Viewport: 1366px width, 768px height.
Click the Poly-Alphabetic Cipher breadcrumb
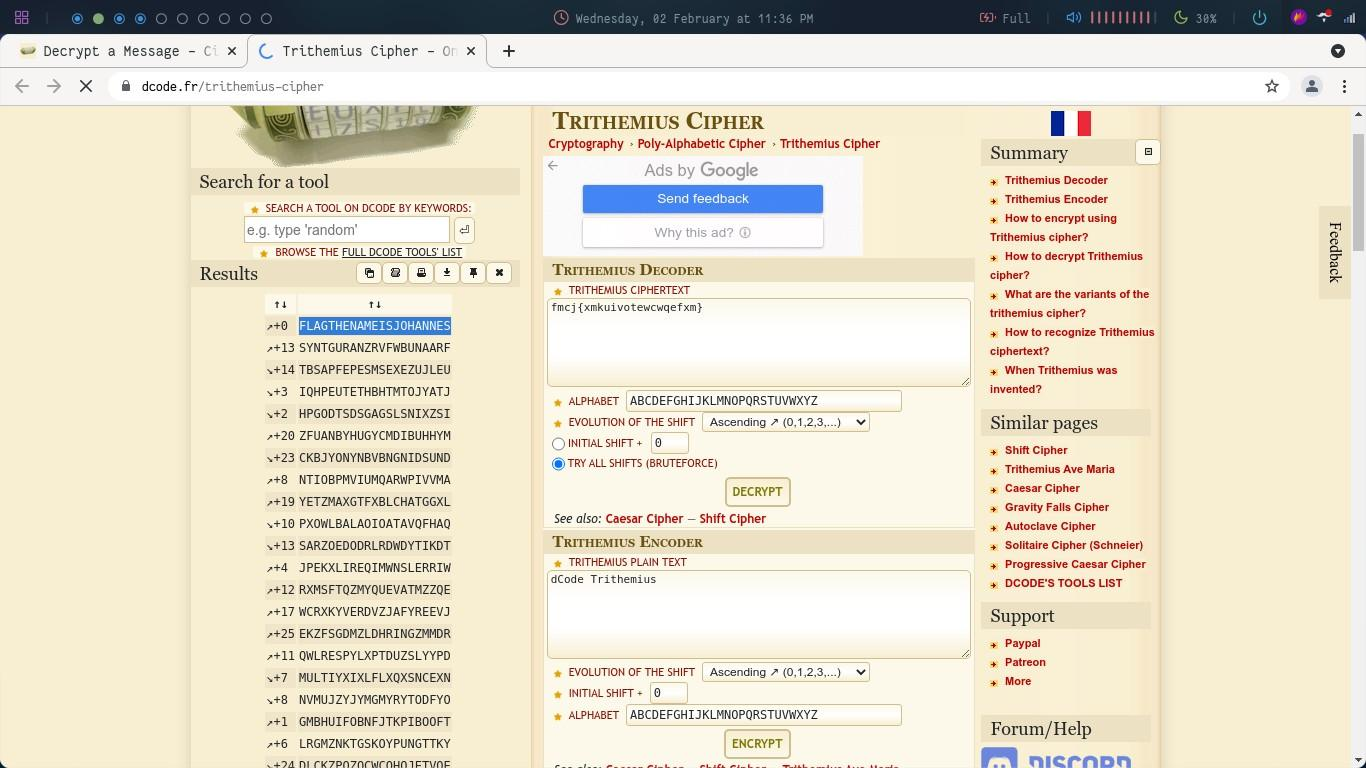[701, 144]
